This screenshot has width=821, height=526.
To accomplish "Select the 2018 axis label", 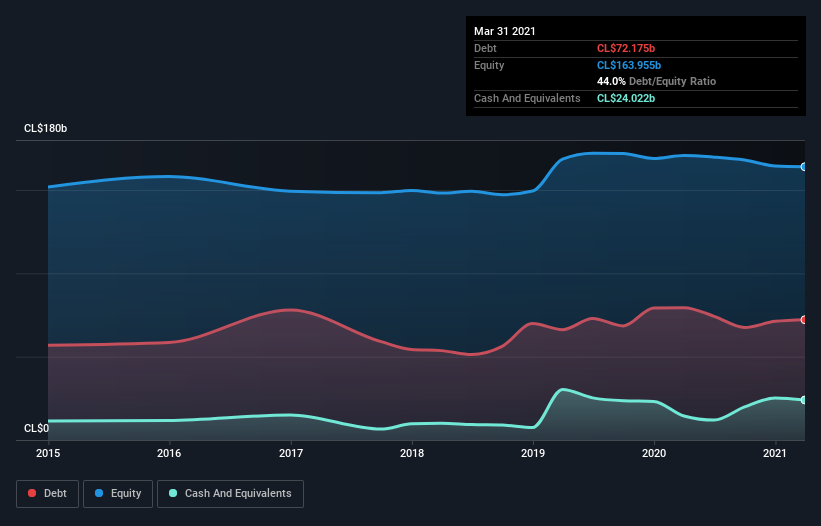I will tap(412, 453).
